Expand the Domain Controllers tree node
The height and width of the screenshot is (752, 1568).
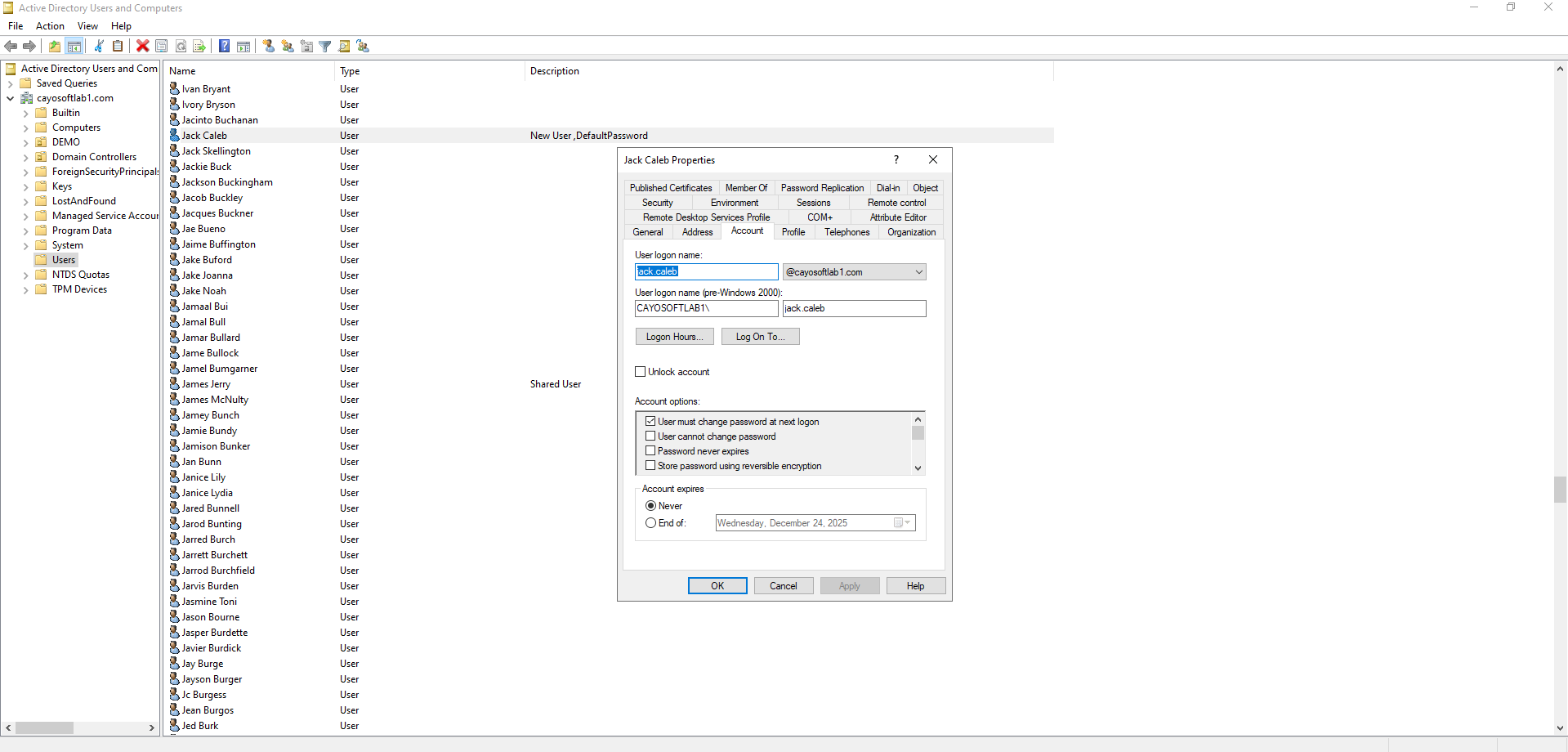coord(25,157)
